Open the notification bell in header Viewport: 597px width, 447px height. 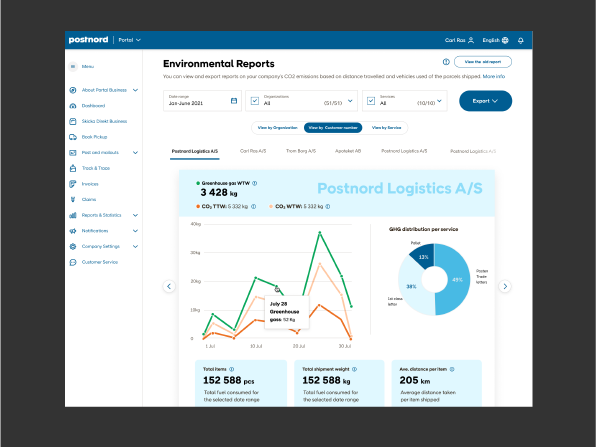pos(520,40)
